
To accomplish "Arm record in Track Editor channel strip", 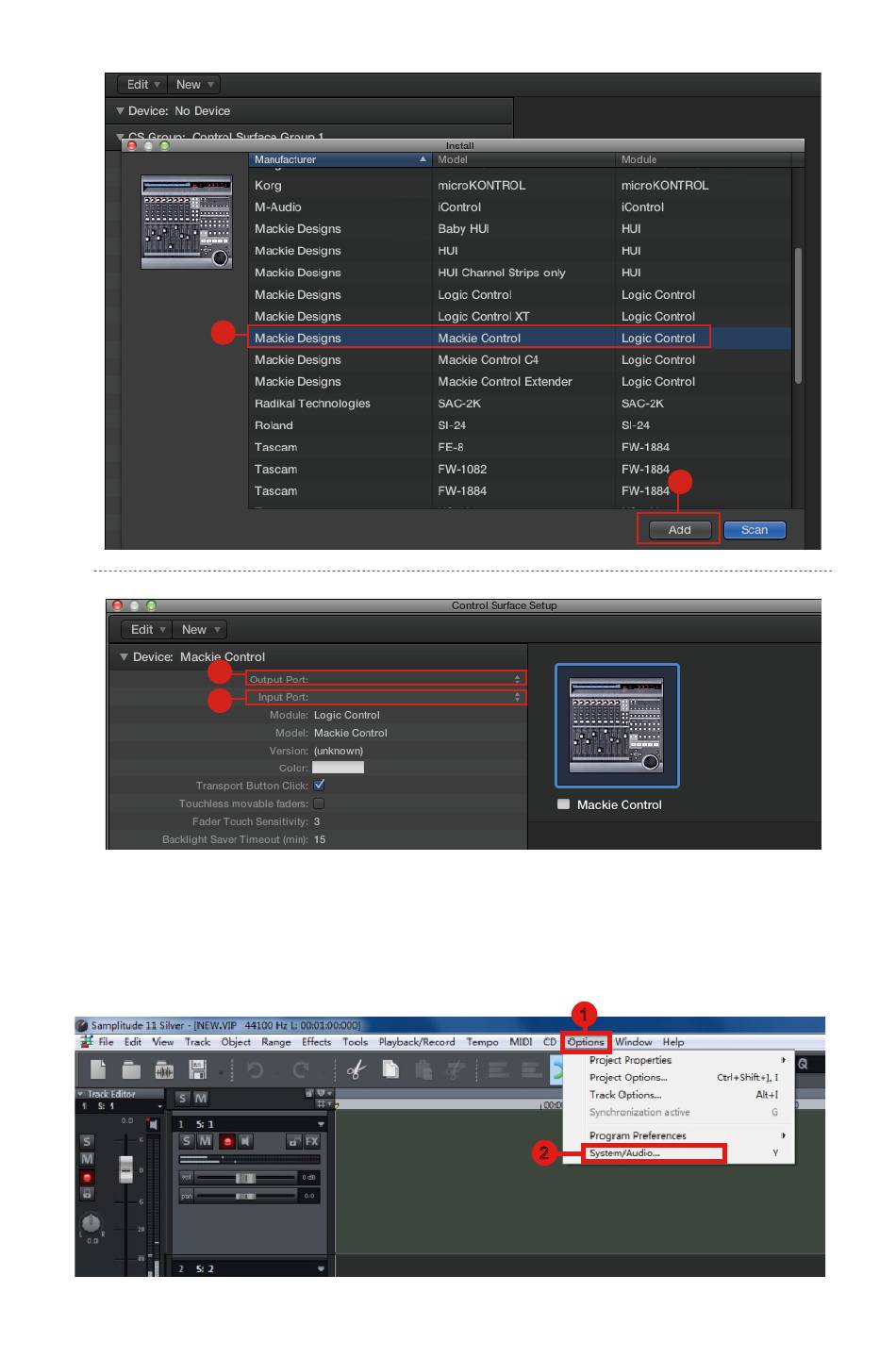I will [87, 1177].
